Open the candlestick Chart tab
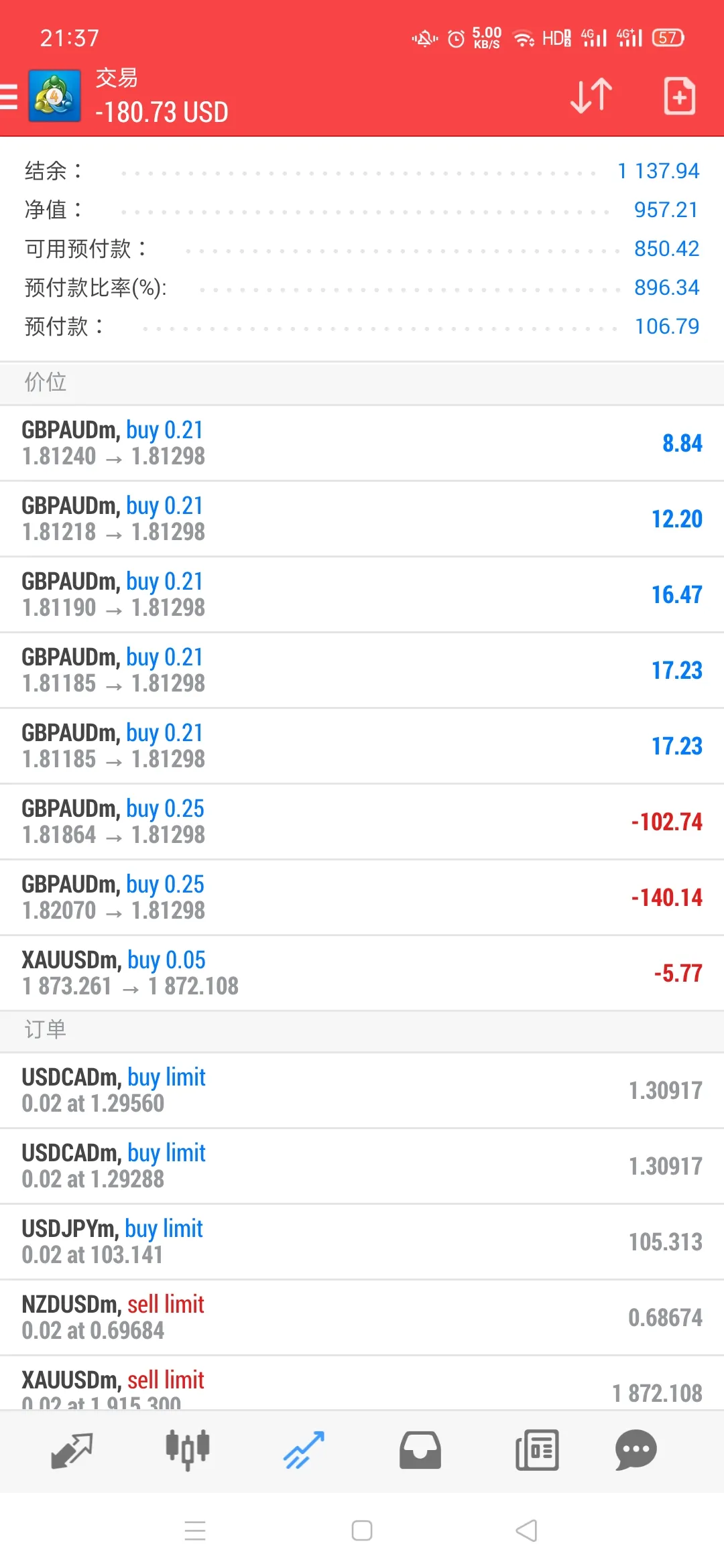Viewport: 724px width, 1568px height. coord(188,1450)
